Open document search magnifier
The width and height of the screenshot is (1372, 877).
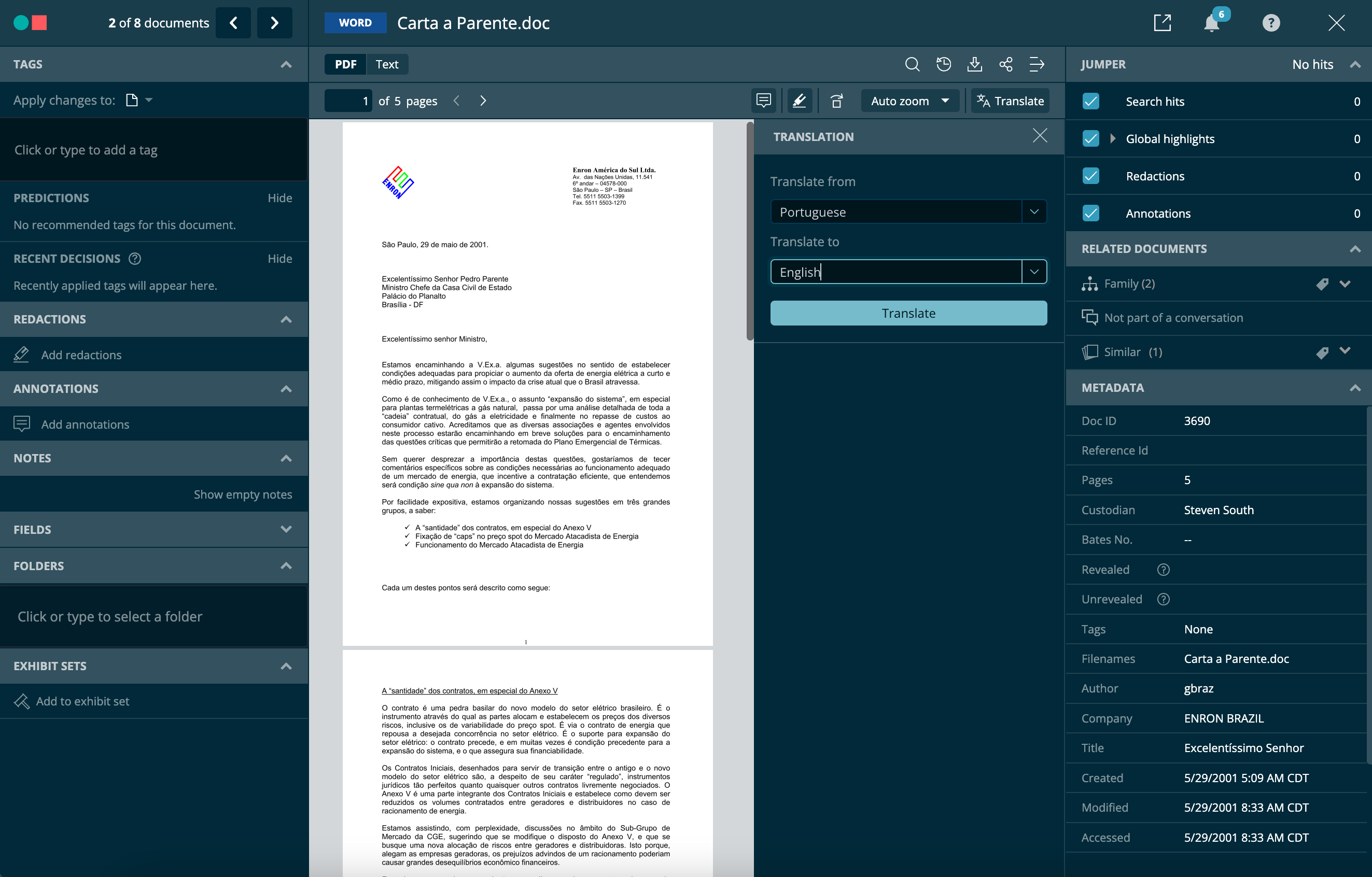tap(912, 64)
